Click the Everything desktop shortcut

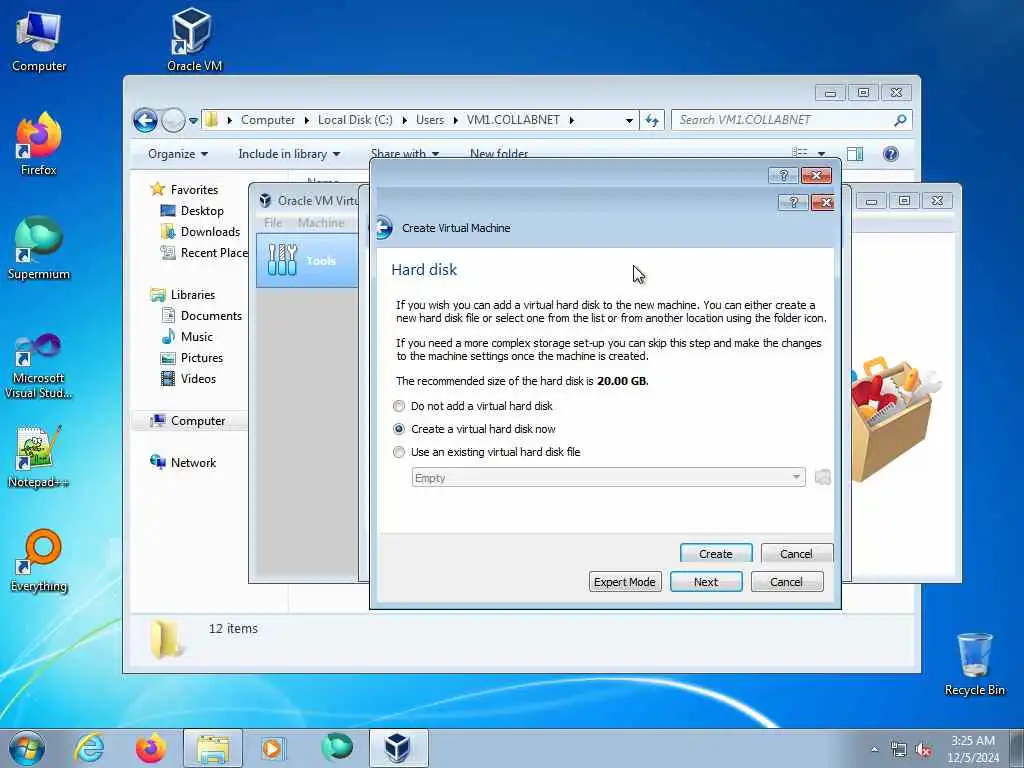[39, 560]
